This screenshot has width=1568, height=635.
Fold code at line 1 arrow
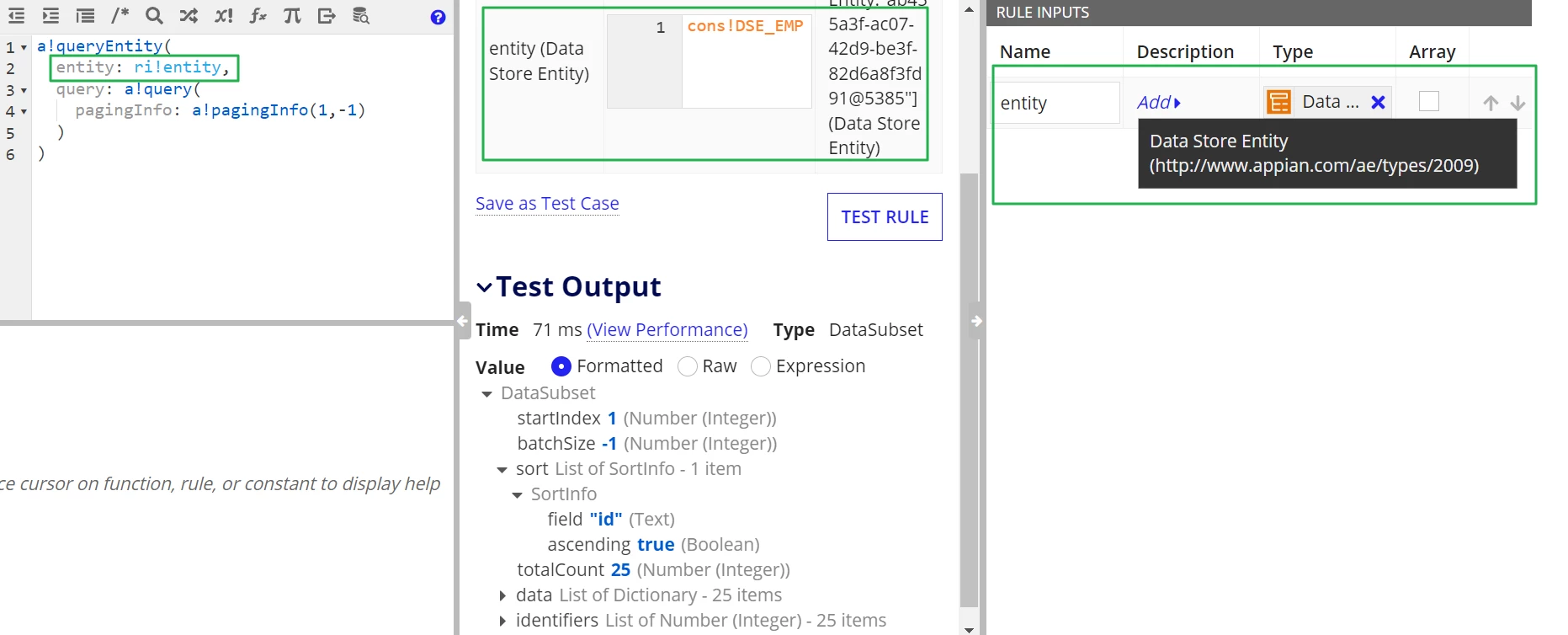[x=24, y=47]
